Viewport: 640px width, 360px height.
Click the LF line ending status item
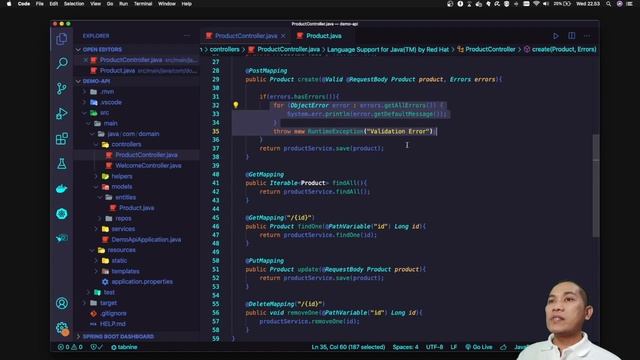[x=453, y=347]
